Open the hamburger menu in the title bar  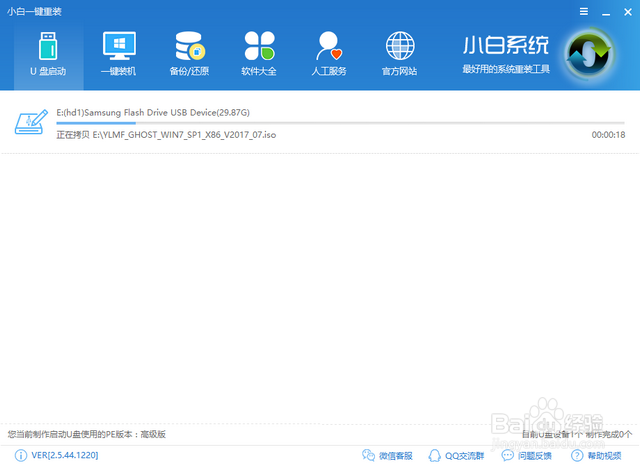coord(584,11)
